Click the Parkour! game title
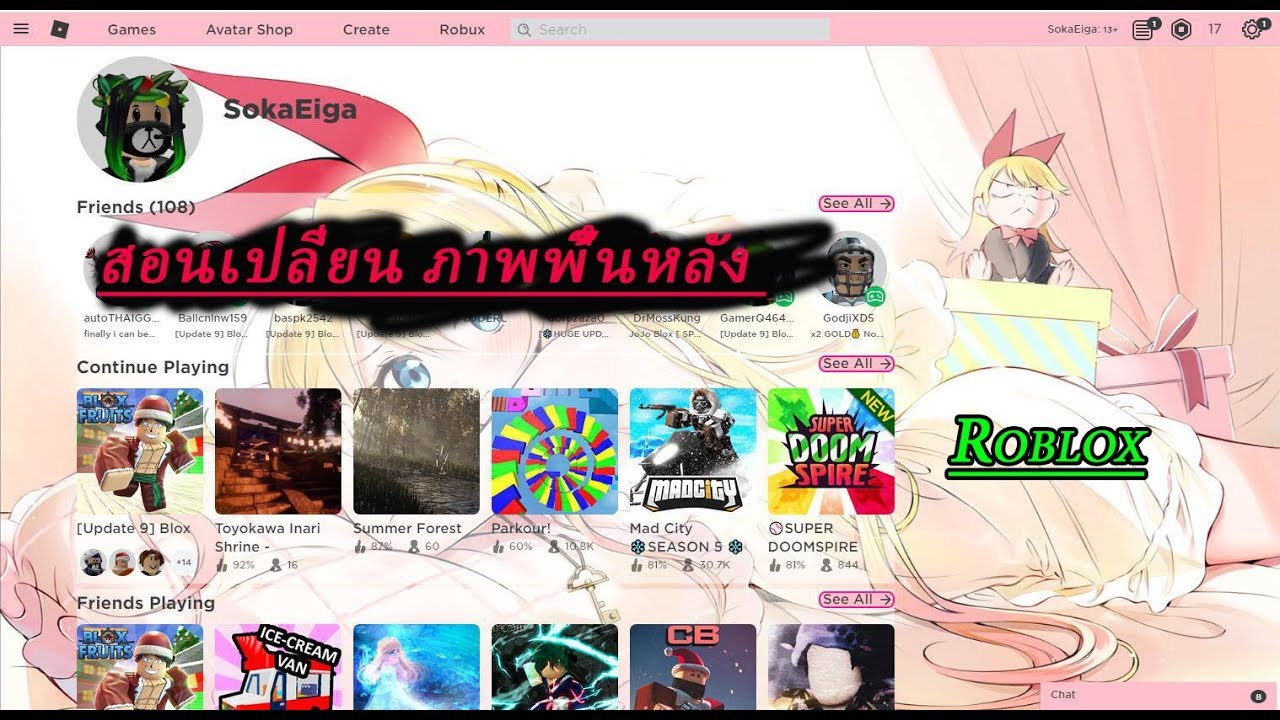Viewport: 1280px width, 720px height. (x=521, y=528)
